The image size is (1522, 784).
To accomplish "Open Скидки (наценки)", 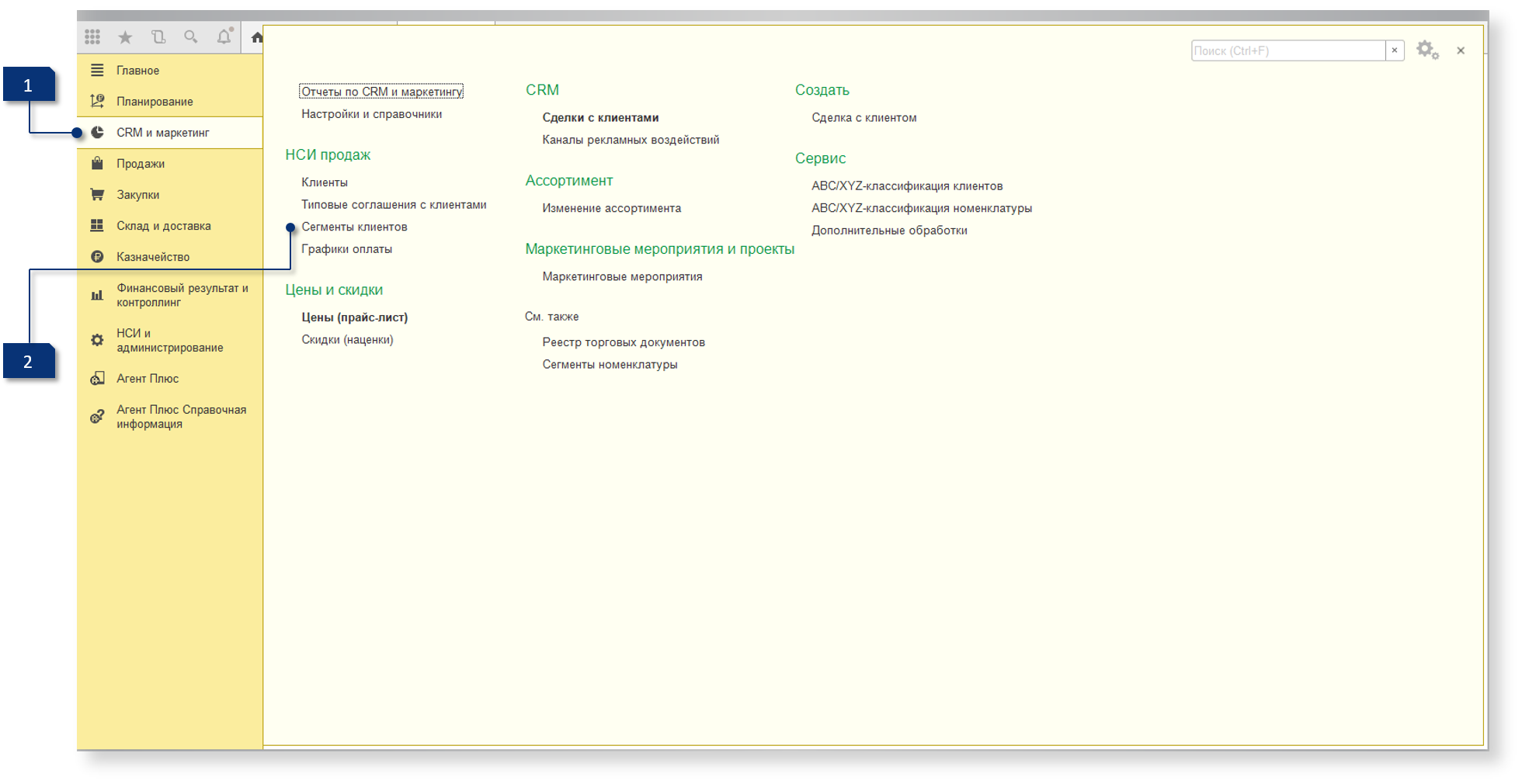I will click(347, 340).
